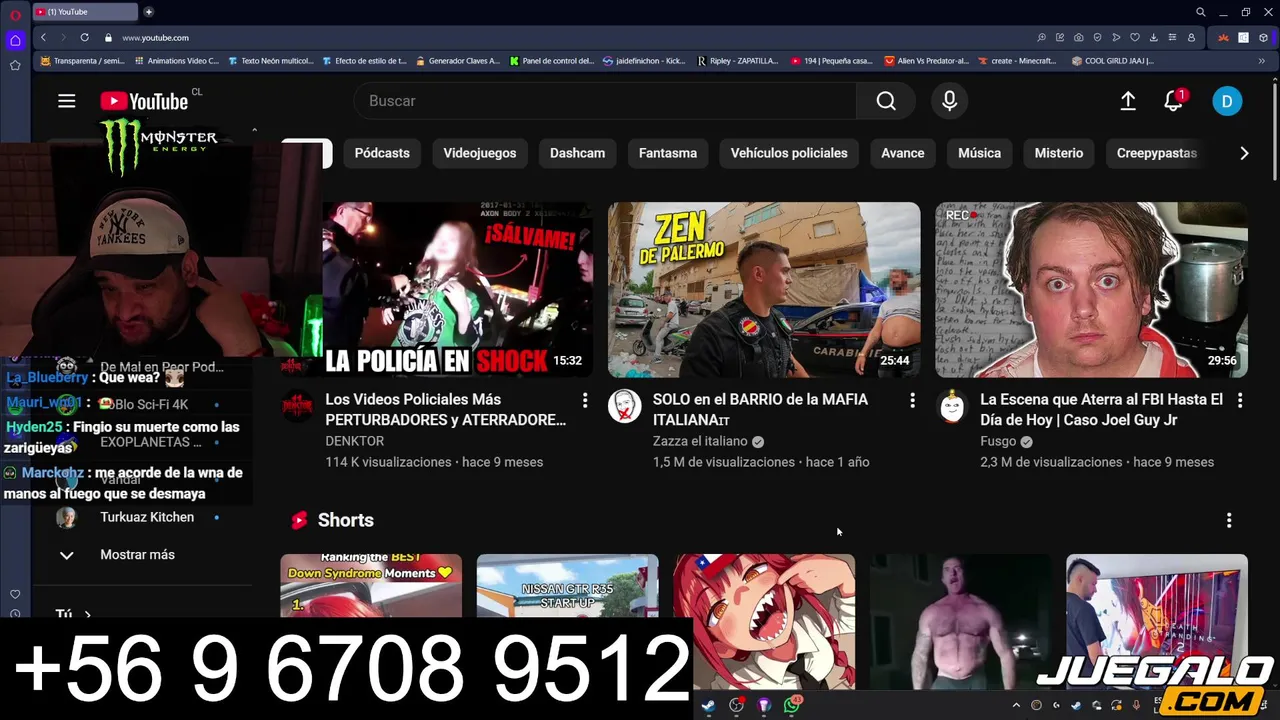This screenshot has height=720, width=1280.
Task: Open options menu for the Zazza video
Action: (x=912, y=400)
